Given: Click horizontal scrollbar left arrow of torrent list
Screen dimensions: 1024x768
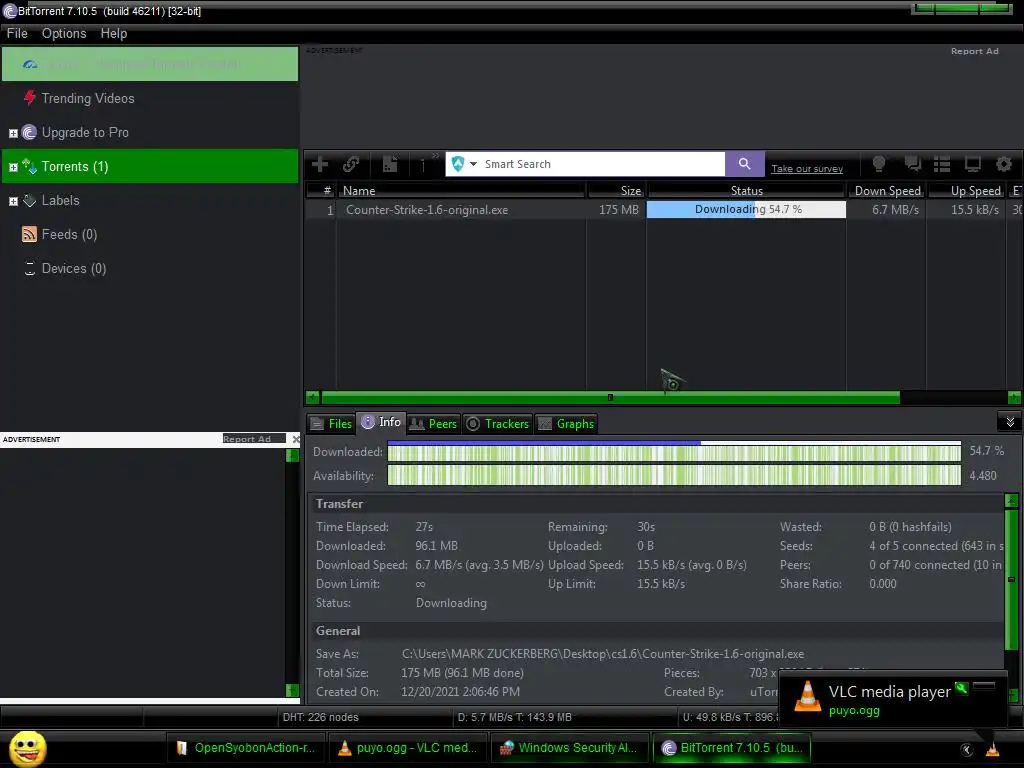Looking at the screenshot, I should pyautogui.click(x=312, y=397).
